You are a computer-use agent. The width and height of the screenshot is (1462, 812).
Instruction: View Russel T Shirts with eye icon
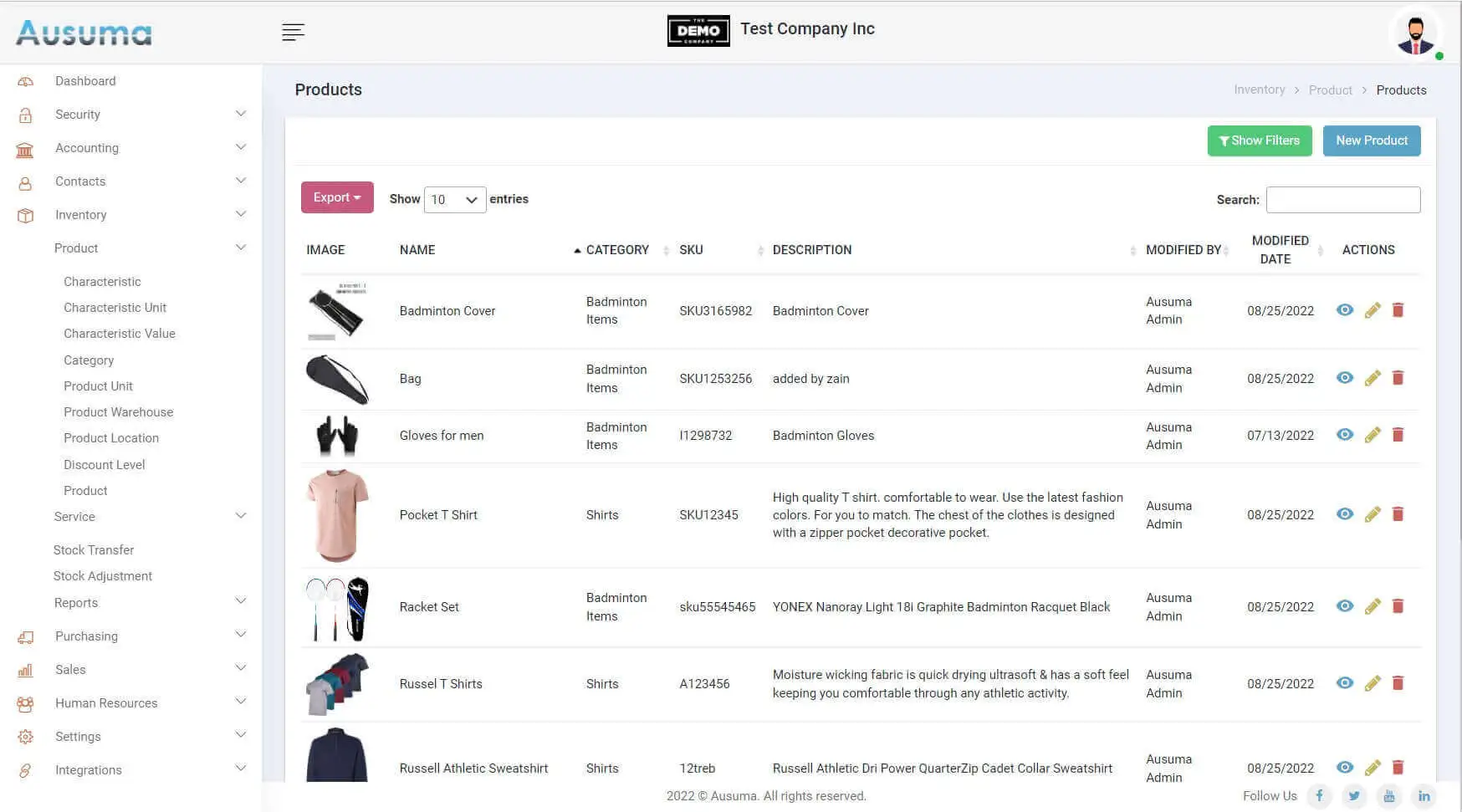click(1344, 683)
